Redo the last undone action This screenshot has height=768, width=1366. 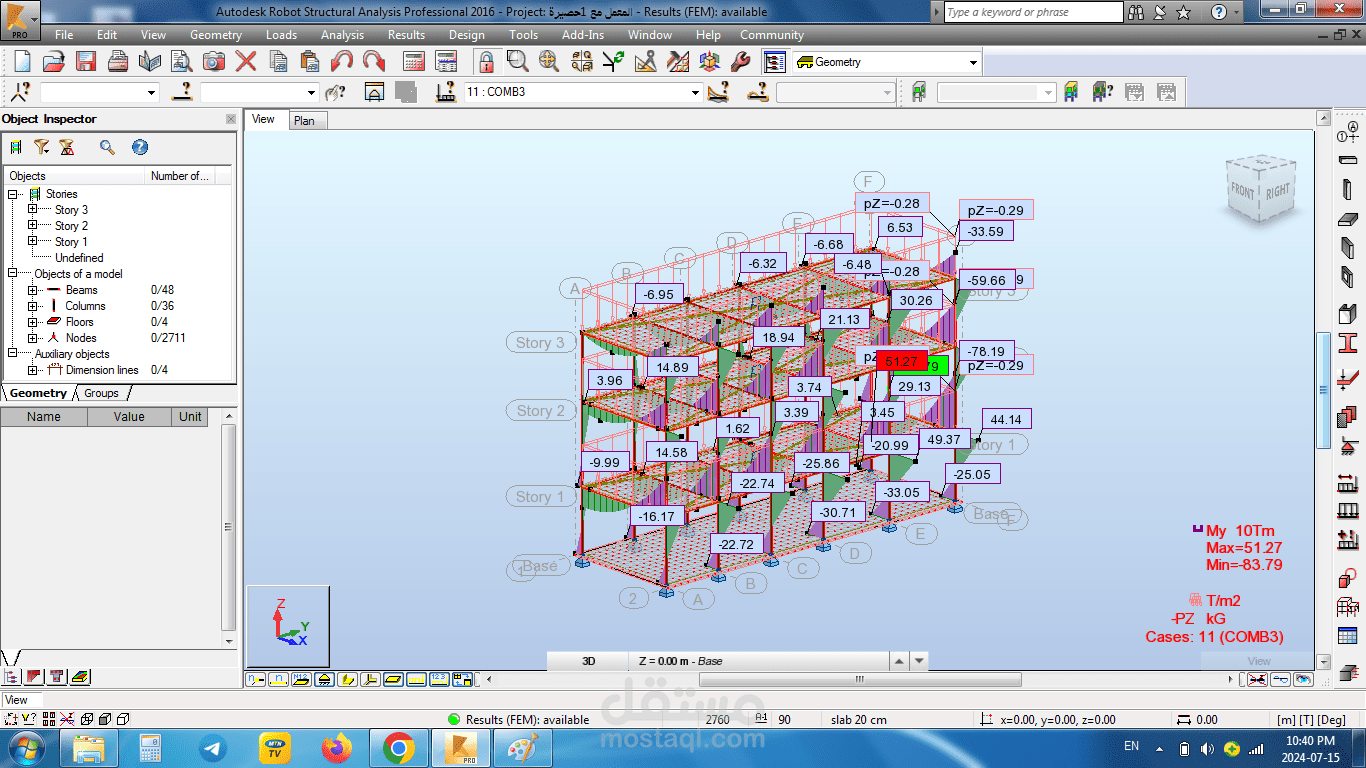(374, 61)
